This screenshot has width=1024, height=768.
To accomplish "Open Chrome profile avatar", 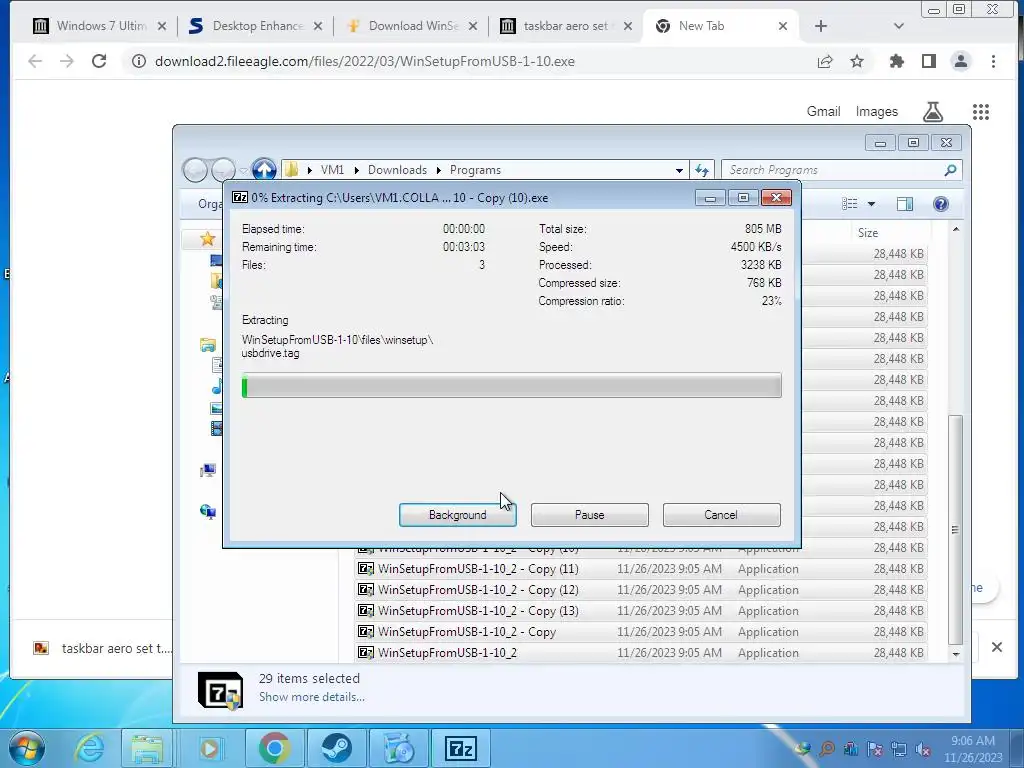I will point(961,61).
